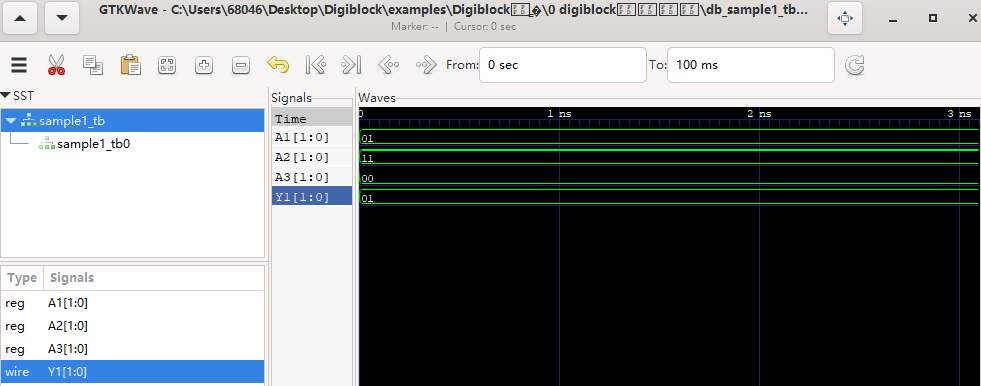This screenshot has height=386, width=981.
Task: Click the Copy traces icon
Action: [x=93, y=65]
